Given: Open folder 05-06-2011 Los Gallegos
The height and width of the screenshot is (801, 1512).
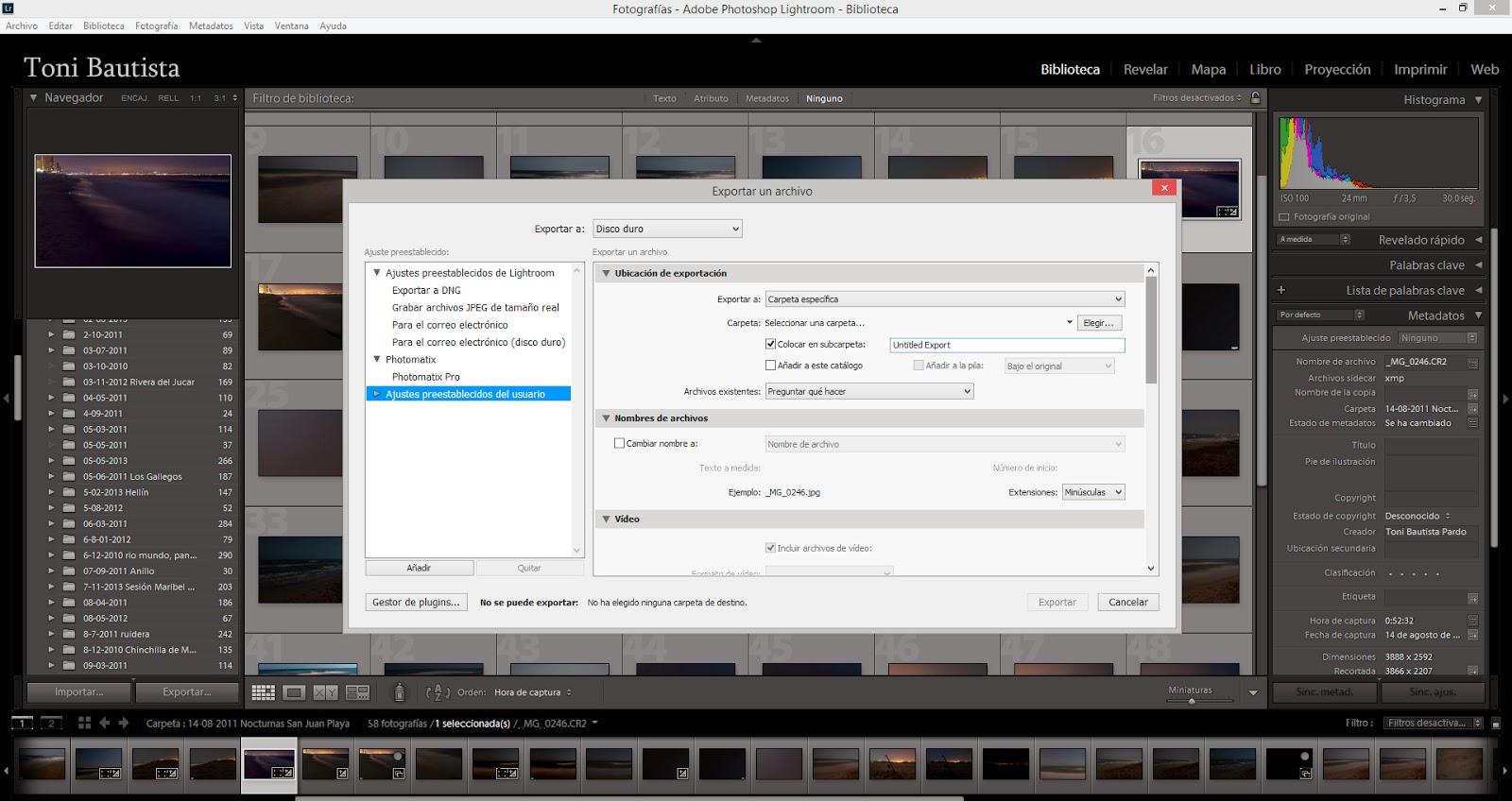Looking at the screenshot, I should pyautogui.click(x=132, y=476).
